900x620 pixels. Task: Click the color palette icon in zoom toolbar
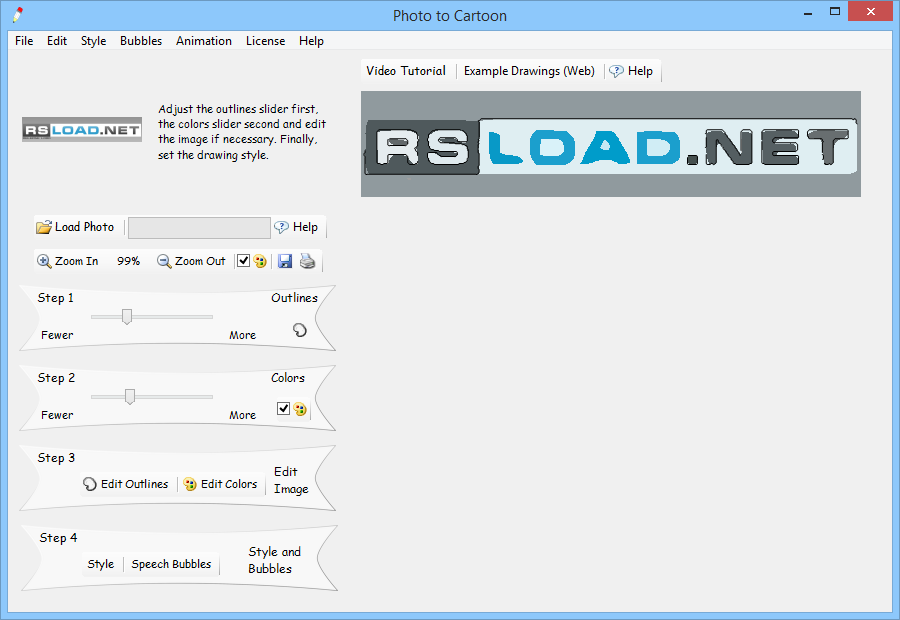tap(260, 261)
